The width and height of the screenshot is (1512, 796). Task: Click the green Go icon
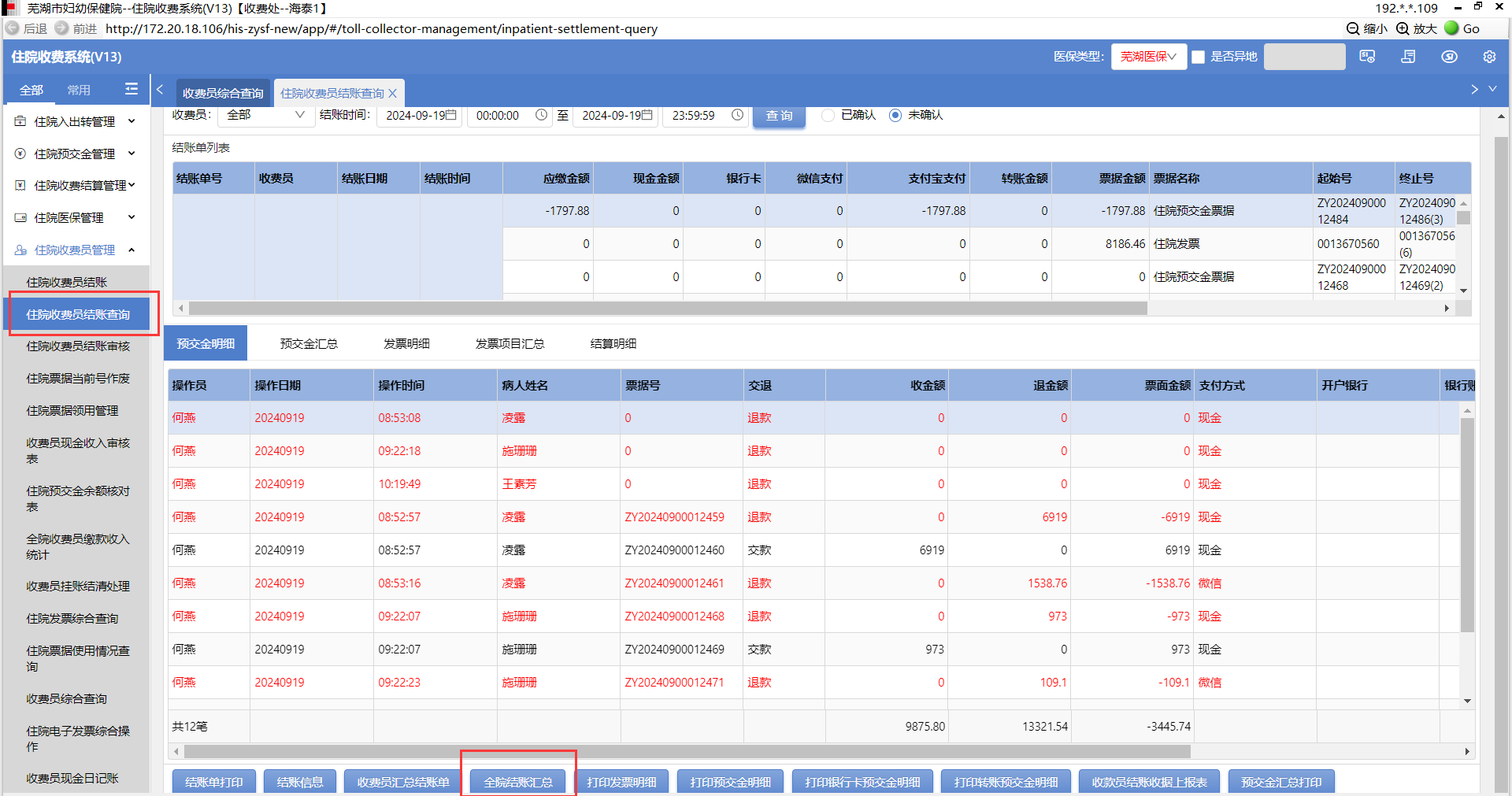pyautogui.click(x=1451, y=28)
